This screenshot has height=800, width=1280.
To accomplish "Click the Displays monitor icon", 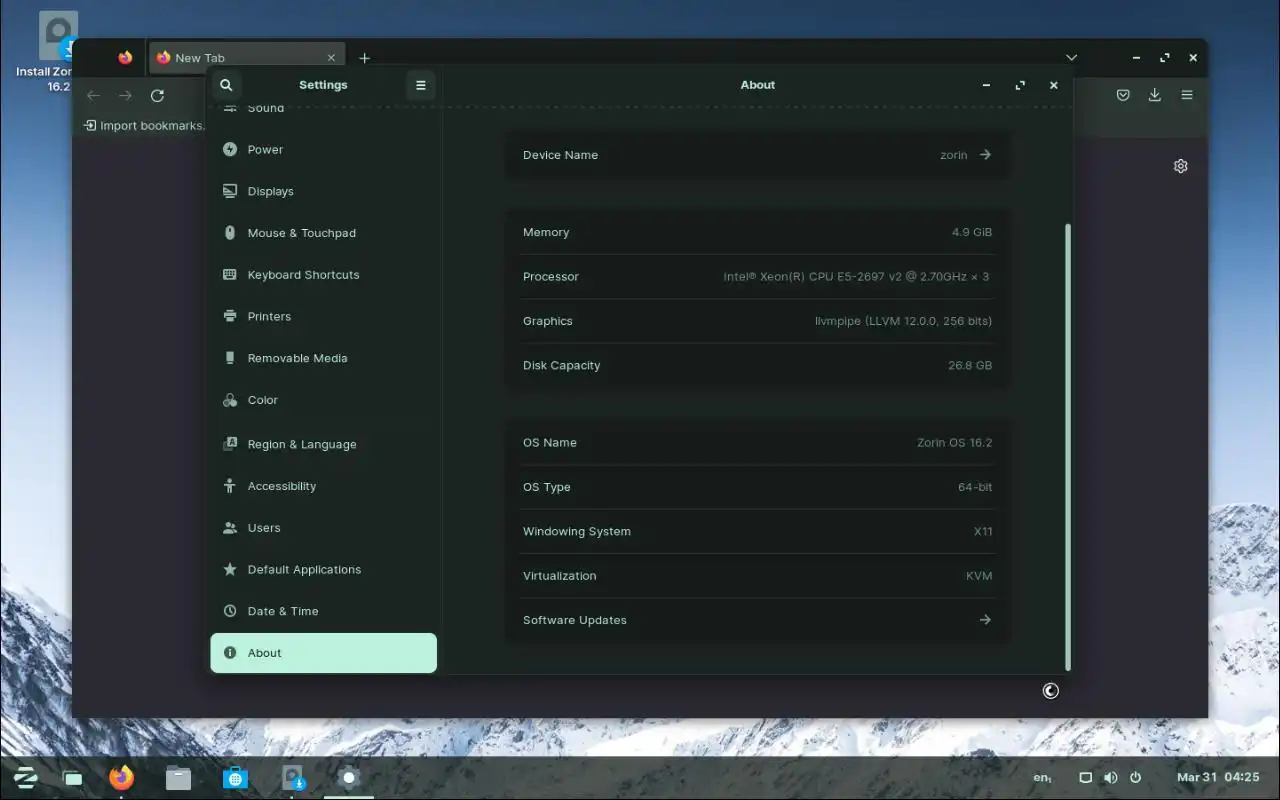I will tap(230, 191).
